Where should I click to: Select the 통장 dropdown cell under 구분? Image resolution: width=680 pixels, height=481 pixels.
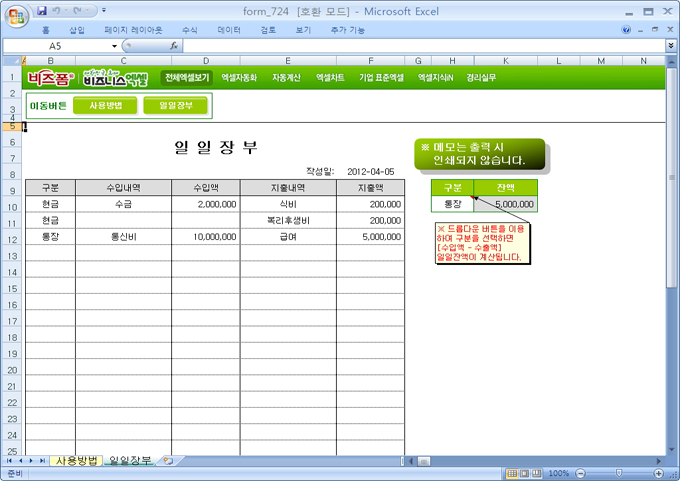point(452,204)
